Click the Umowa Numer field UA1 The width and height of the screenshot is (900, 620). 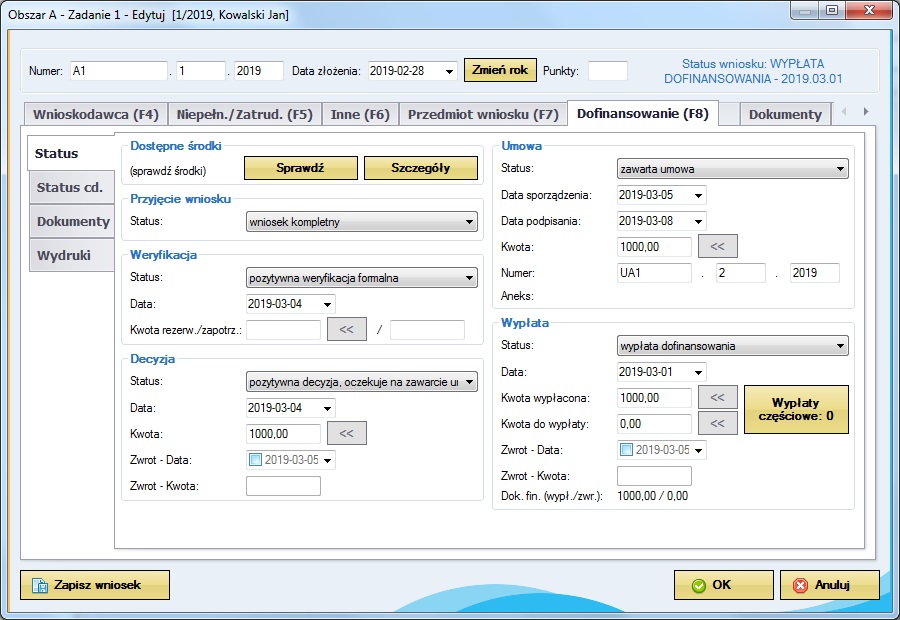[x=654, y=273]
